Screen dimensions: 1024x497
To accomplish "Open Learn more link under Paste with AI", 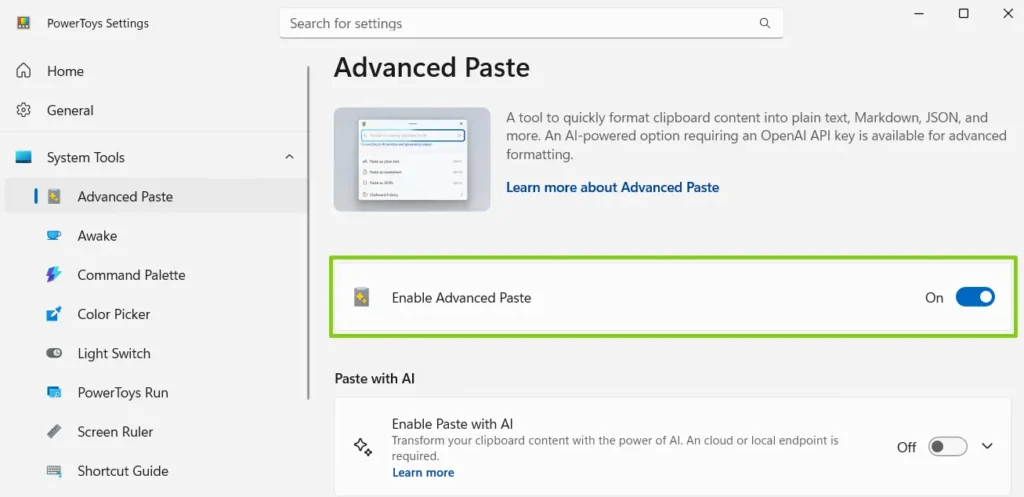I will point(423,472).
